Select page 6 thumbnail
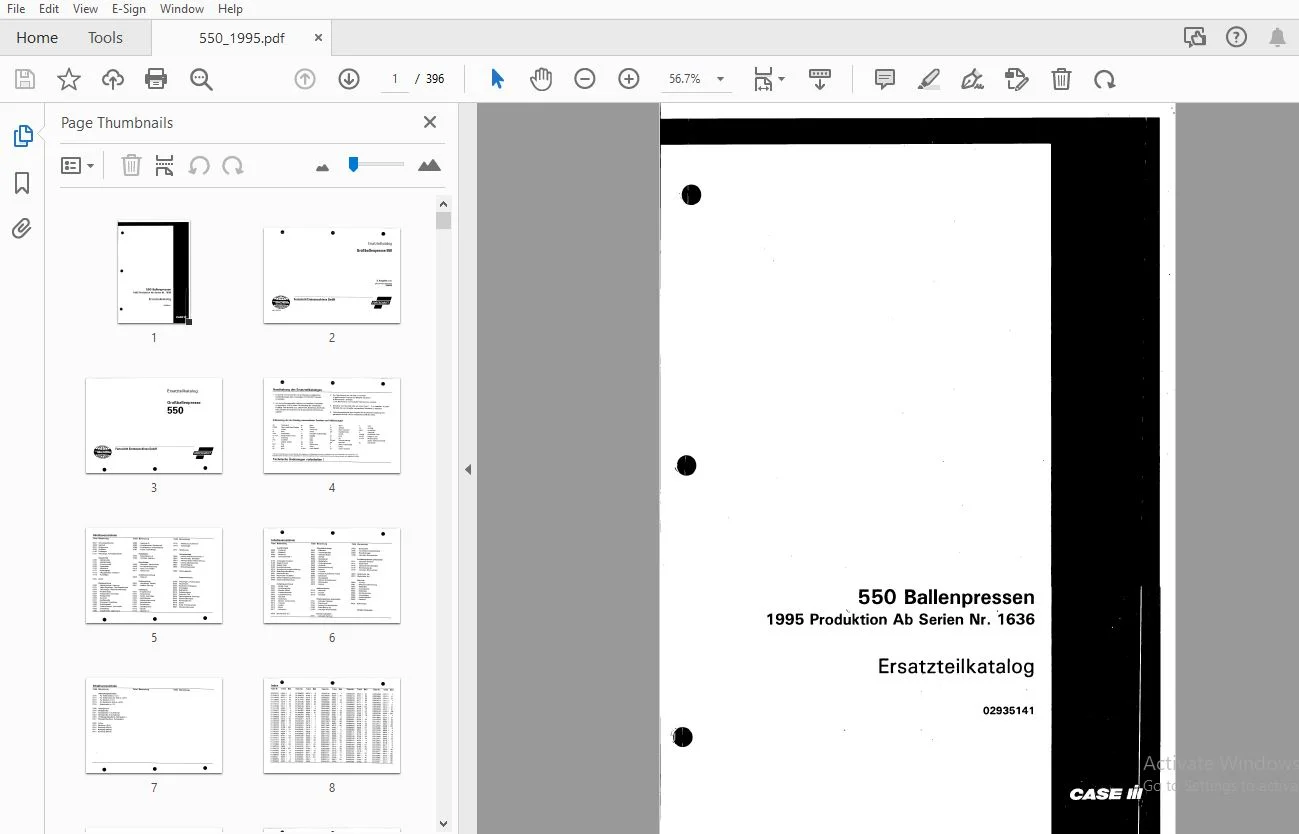 point(332,575)
